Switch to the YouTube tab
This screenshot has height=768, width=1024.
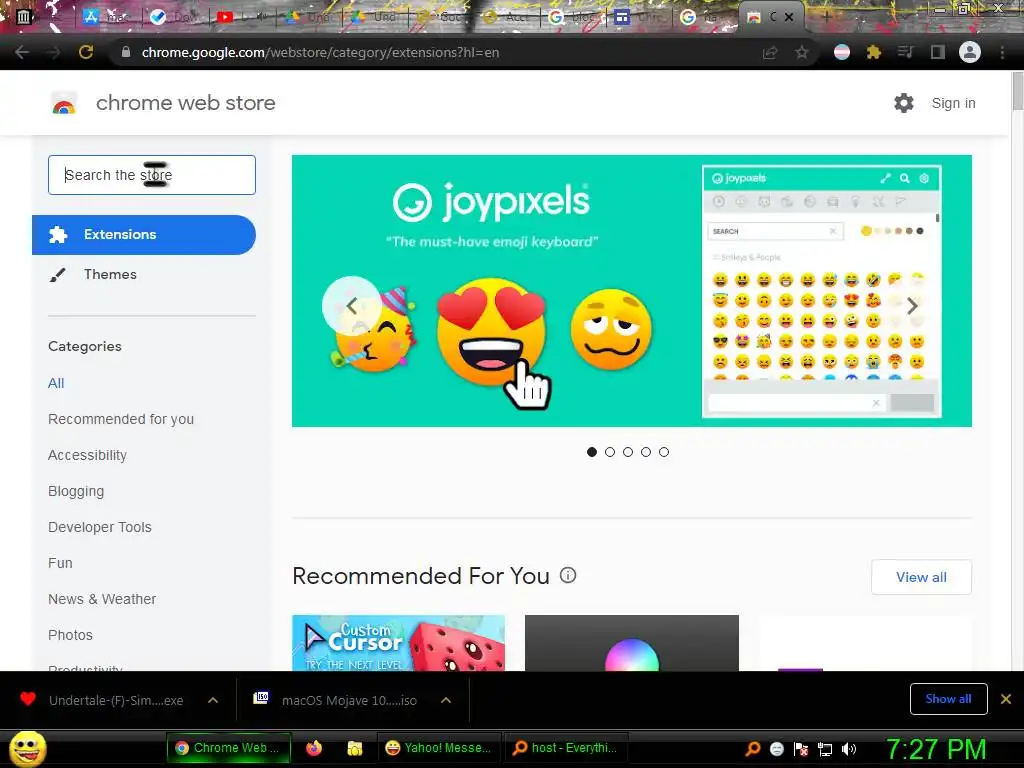pos(242,17)
